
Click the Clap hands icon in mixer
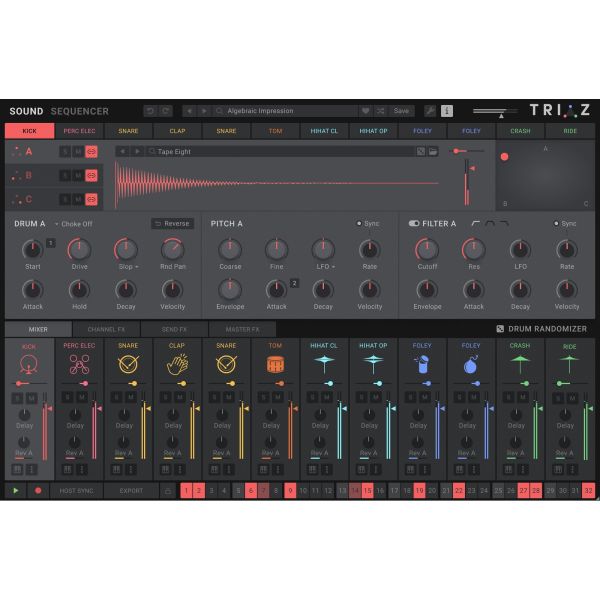click(177, 364)
